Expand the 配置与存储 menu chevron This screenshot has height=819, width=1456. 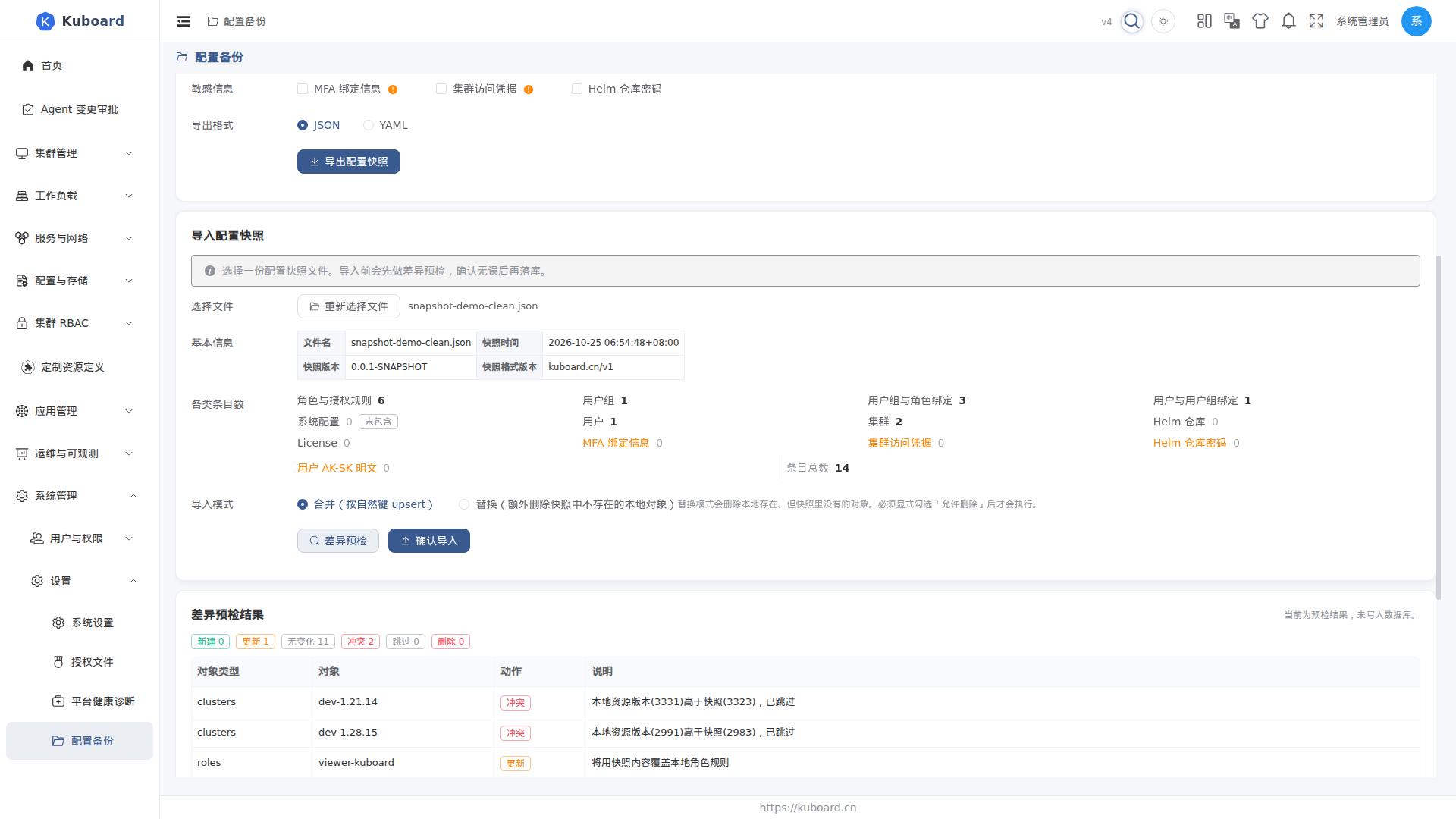point(129,281)
